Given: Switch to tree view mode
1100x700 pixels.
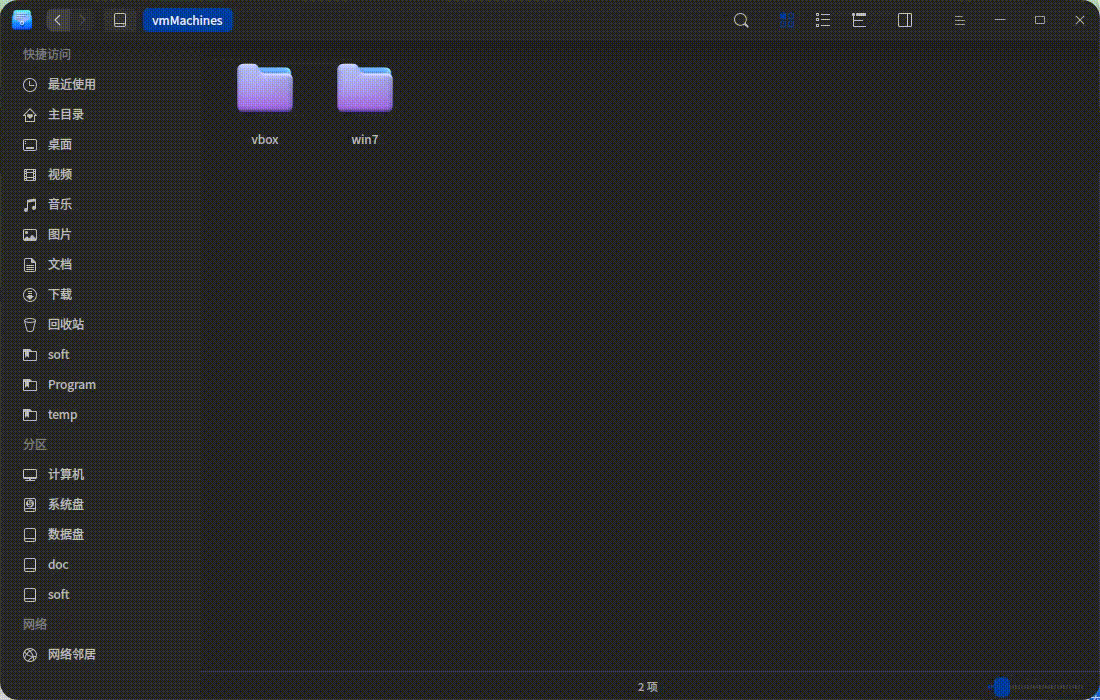Looking at the screenshot, I should (x=859, y=20).
